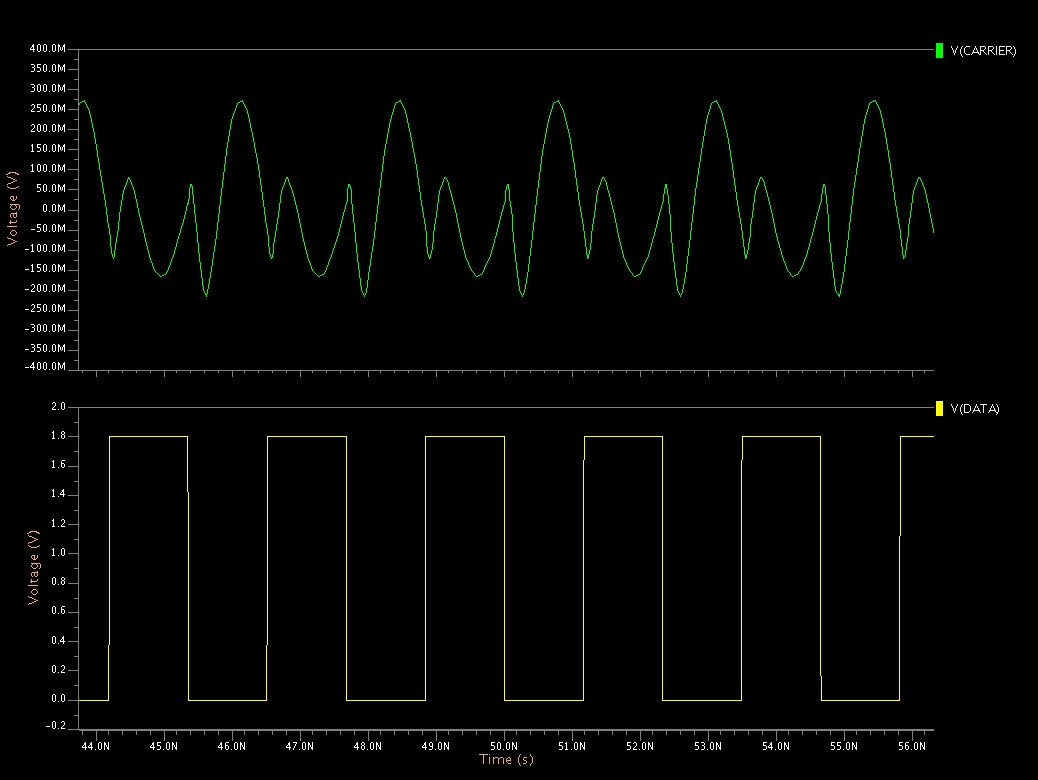Image resolution: width=1038 pixels, height=780 pixels.
Task: Click the 52.0N time axis label
Action: pos(639,746)
